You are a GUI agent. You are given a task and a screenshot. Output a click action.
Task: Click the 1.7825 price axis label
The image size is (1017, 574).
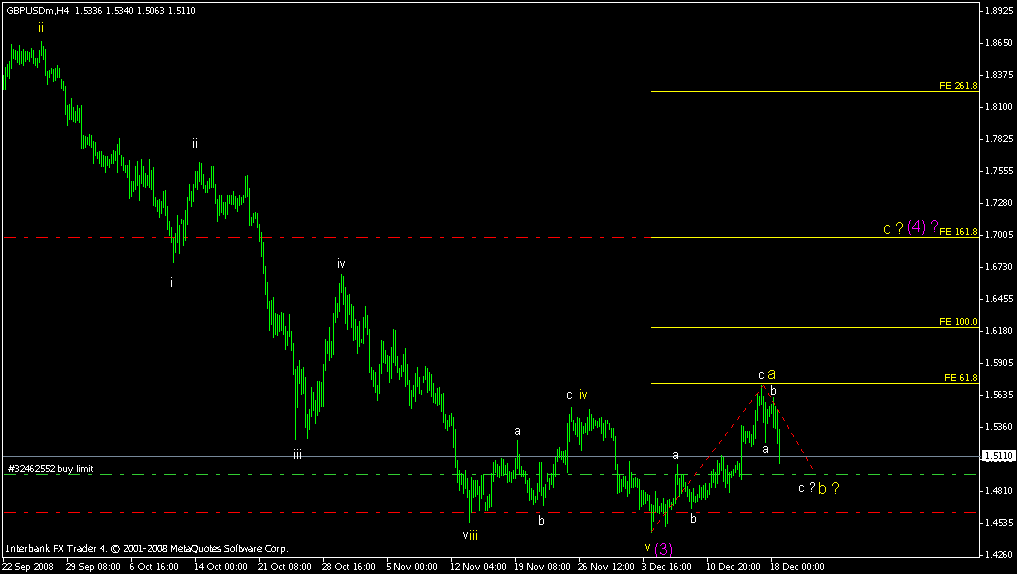(999, 139)
